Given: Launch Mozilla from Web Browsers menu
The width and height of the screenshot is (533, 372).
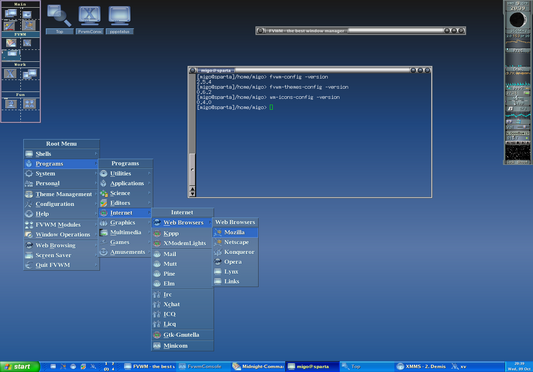Looking at the screenshot, I should pyautogui.click(x=235, y=232).
